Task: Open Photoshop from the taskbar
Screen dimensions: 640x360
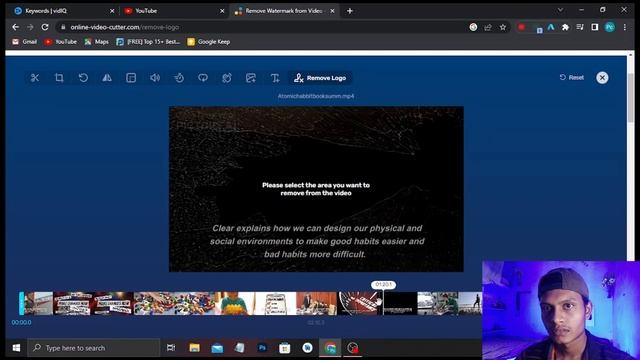Action: (x=262, y=348)
